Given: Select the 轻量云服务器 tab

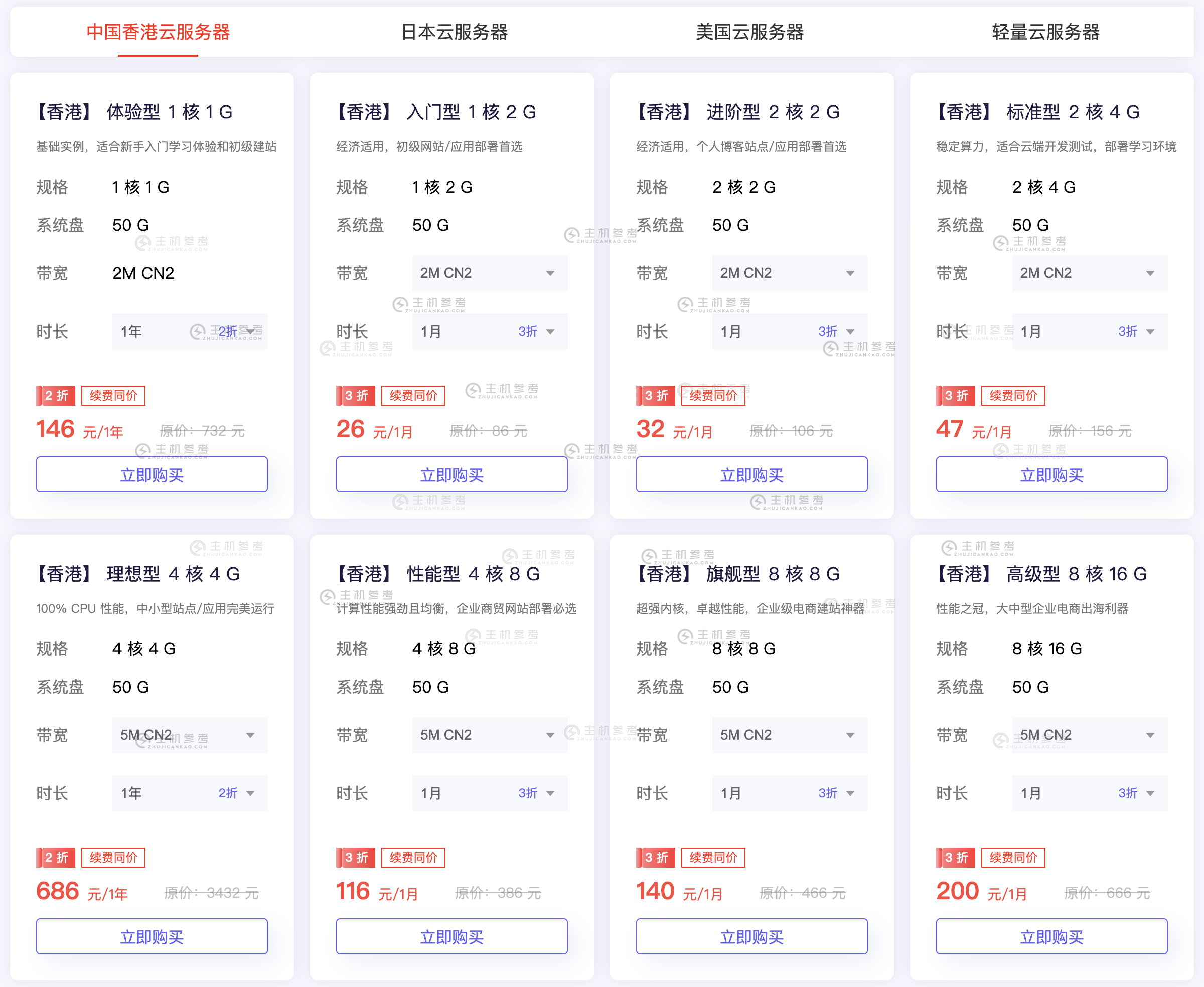Looking at the screenshot, I should (1045, 32).
